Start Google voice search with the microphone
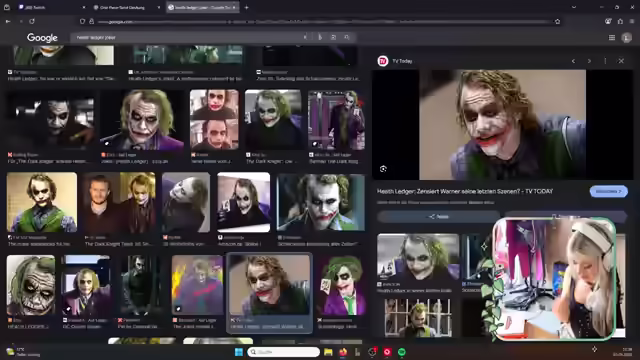 pyautogui.click(x=320, y=37)
